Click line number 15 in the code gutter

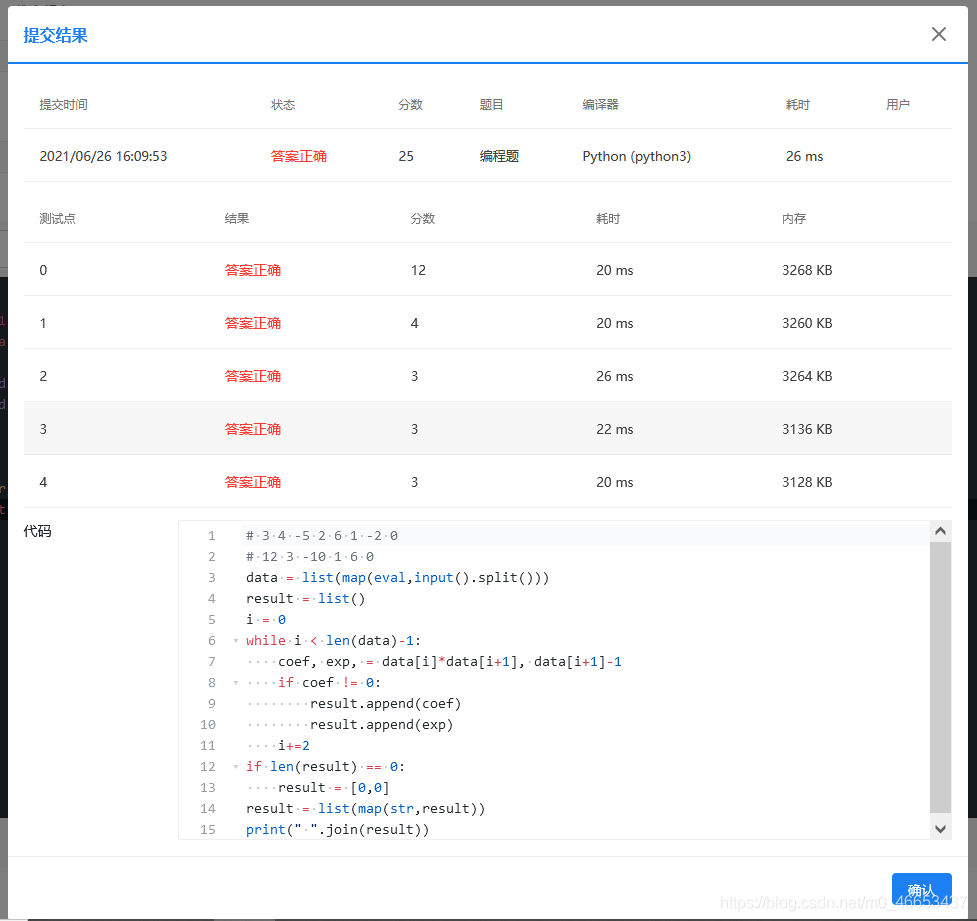207,830
